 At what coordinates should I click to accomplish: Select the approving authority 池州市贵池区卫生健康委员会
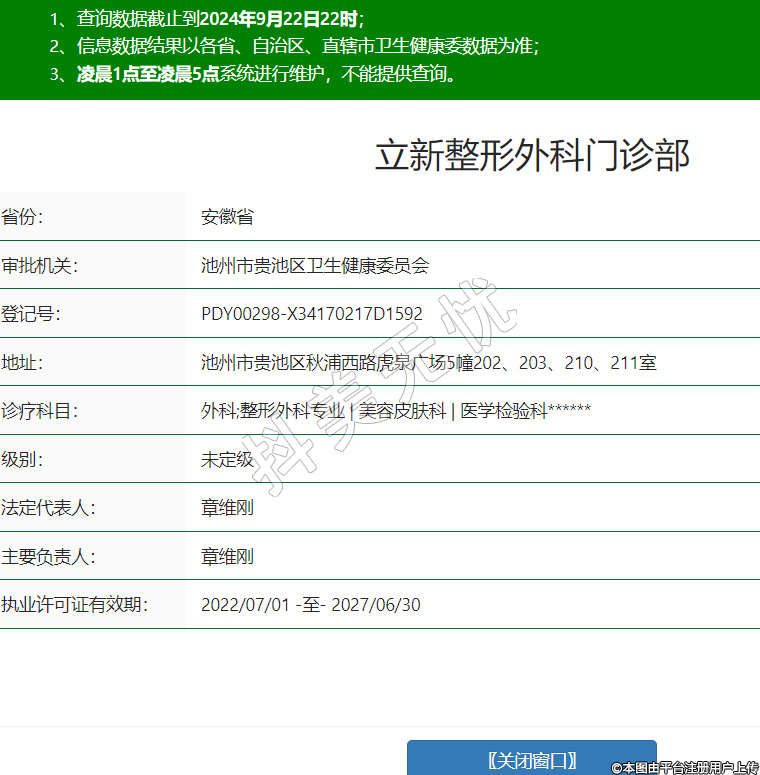pyautogui.click(x=314, y=266)
